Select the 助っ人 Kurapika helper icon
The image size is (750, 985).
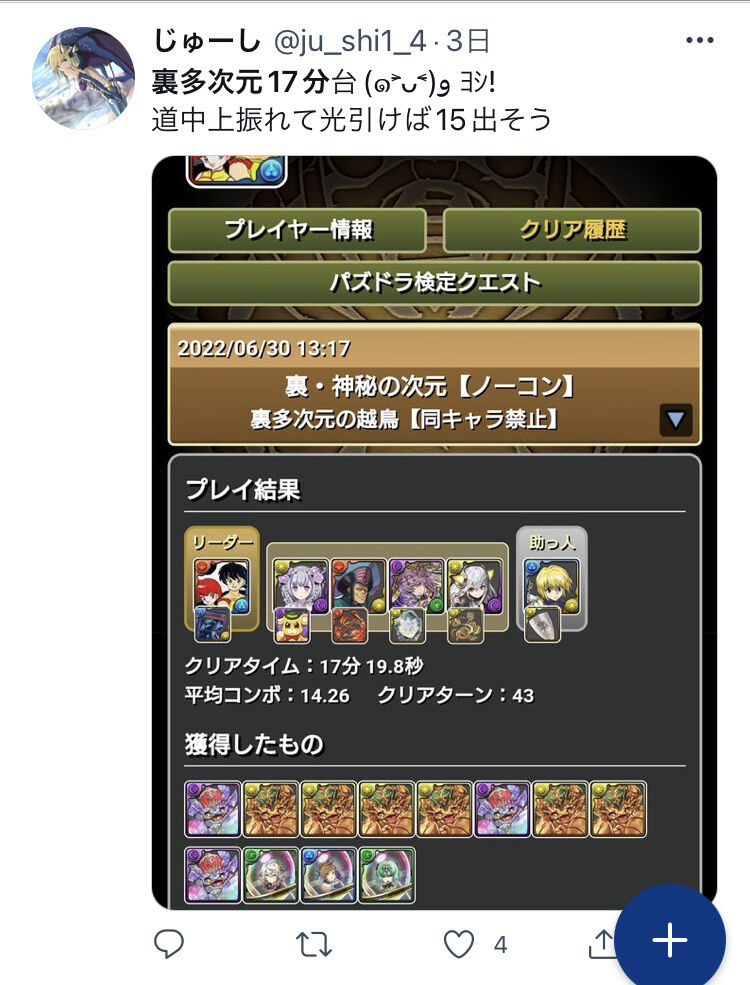(x=552, y=587)
